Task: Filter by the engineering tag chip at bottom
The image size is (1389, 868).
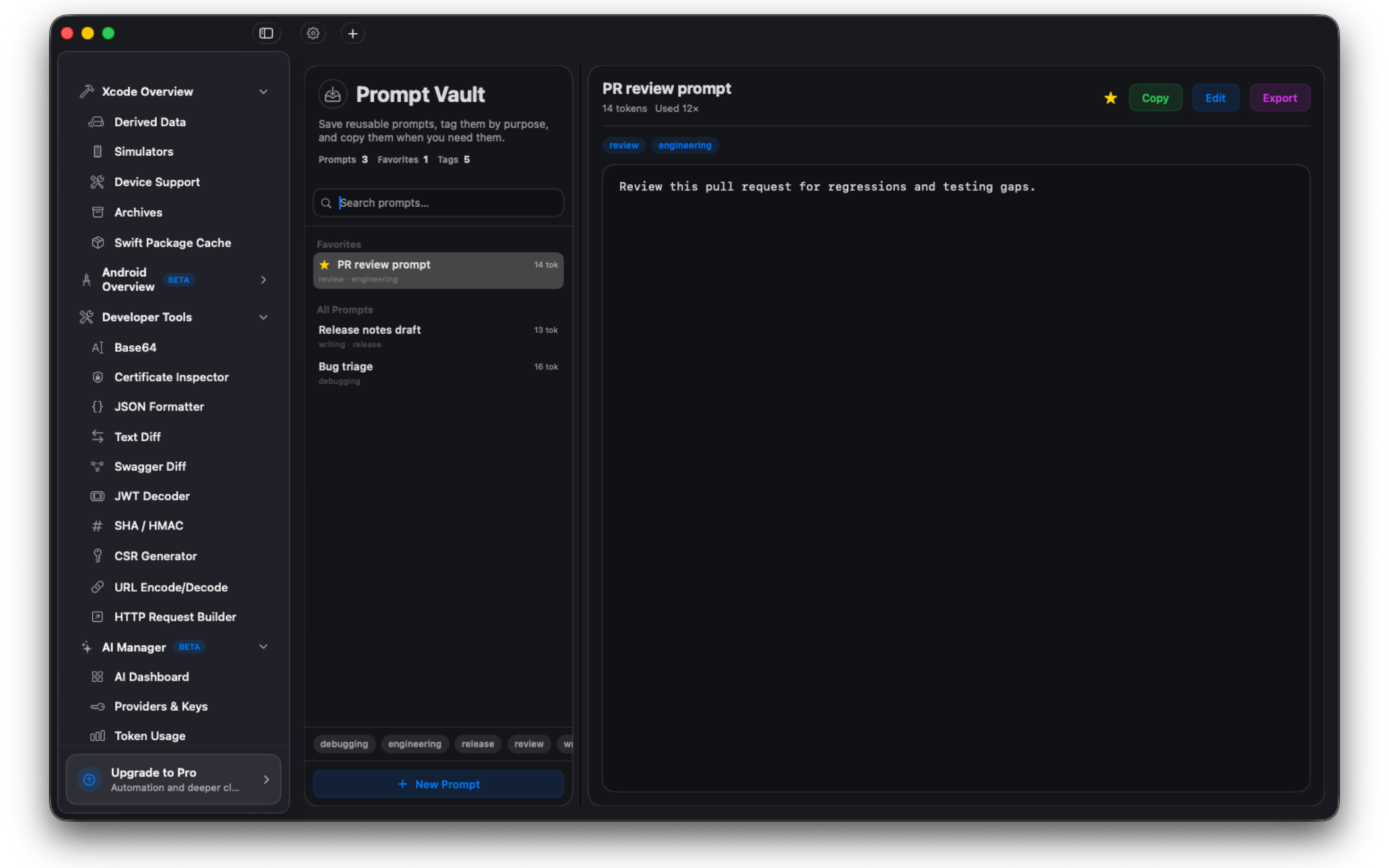Action: 415,744
